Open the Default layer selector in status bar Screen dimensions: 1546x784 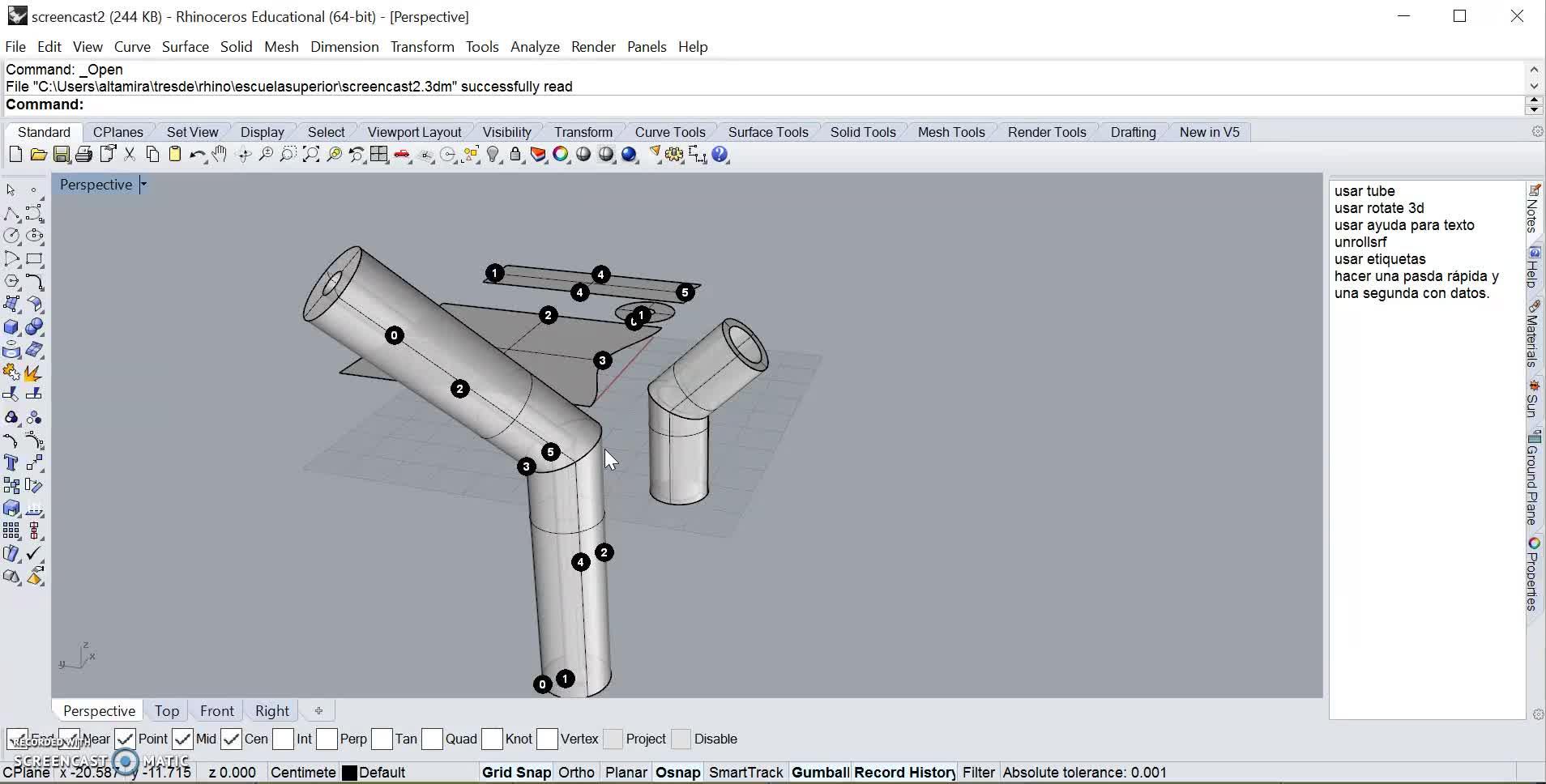point(382,773)
